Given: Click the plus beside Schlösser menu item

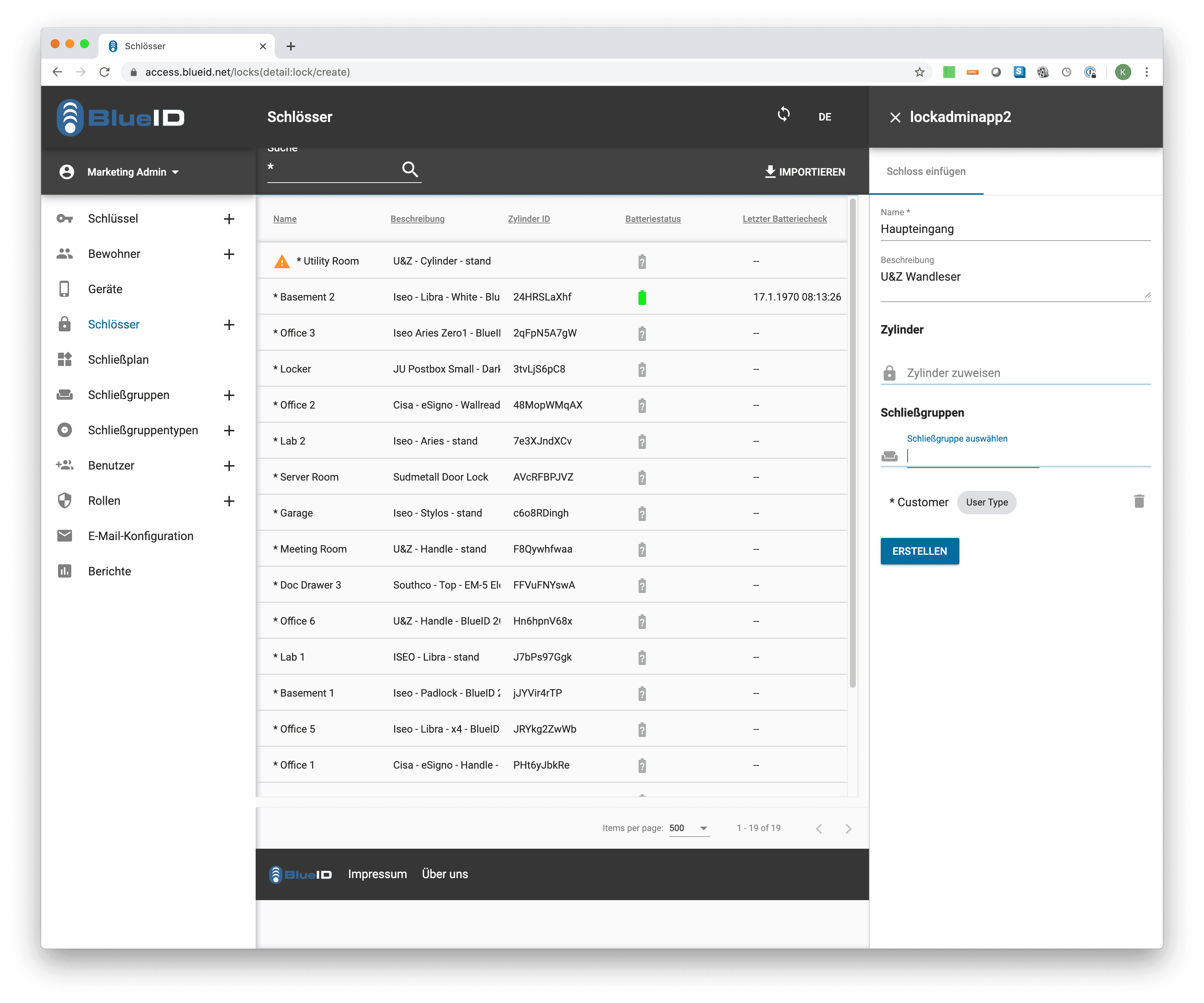Looking at the screenshot, I should pyautogui.click(x=229, y=324).
